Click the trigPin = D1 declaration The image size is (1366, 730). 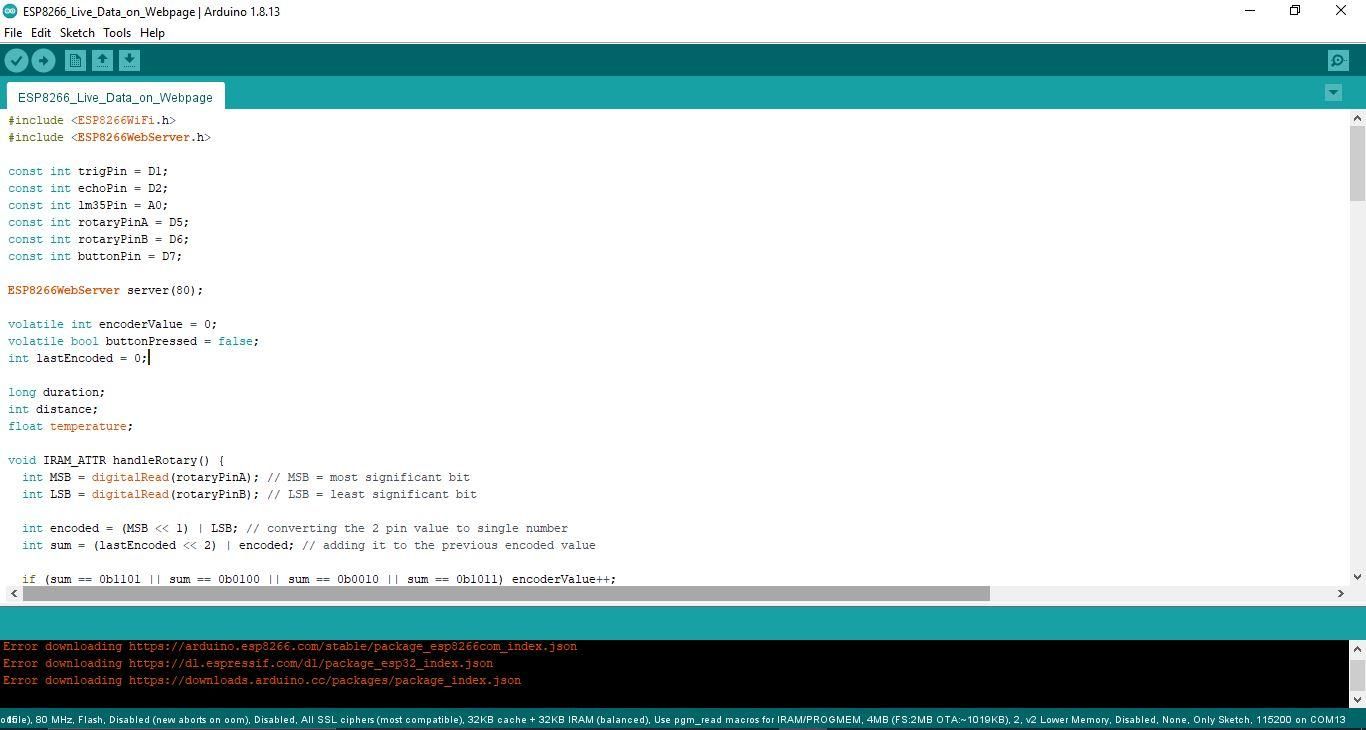tap(88, 171)
